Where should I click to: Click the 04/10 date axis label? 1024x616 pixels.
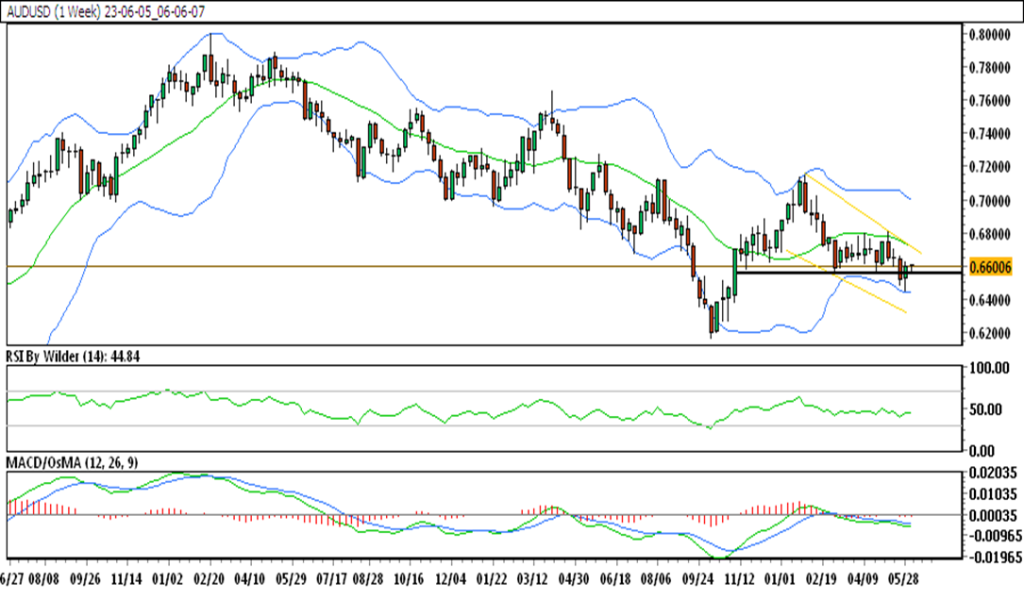pyautogui.click(x=249, y=580)
